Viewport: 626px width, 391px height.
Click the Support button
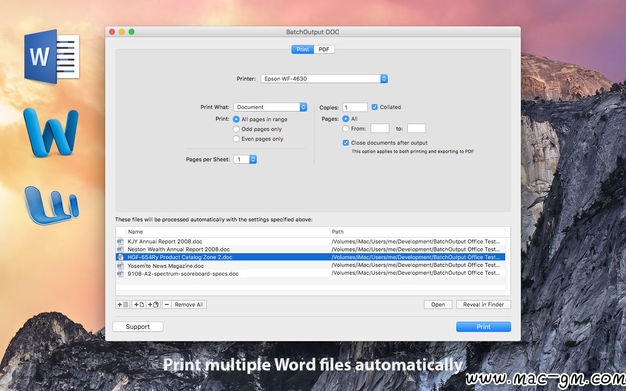click(x=138, y=327)
